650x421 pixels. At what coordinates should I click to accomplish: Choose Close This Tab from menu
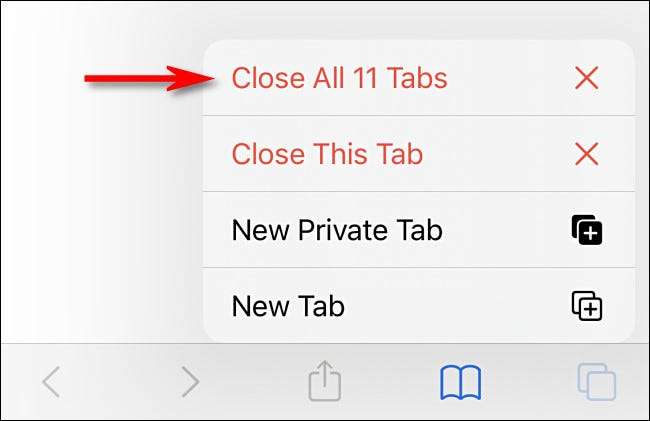pos(419,154)
